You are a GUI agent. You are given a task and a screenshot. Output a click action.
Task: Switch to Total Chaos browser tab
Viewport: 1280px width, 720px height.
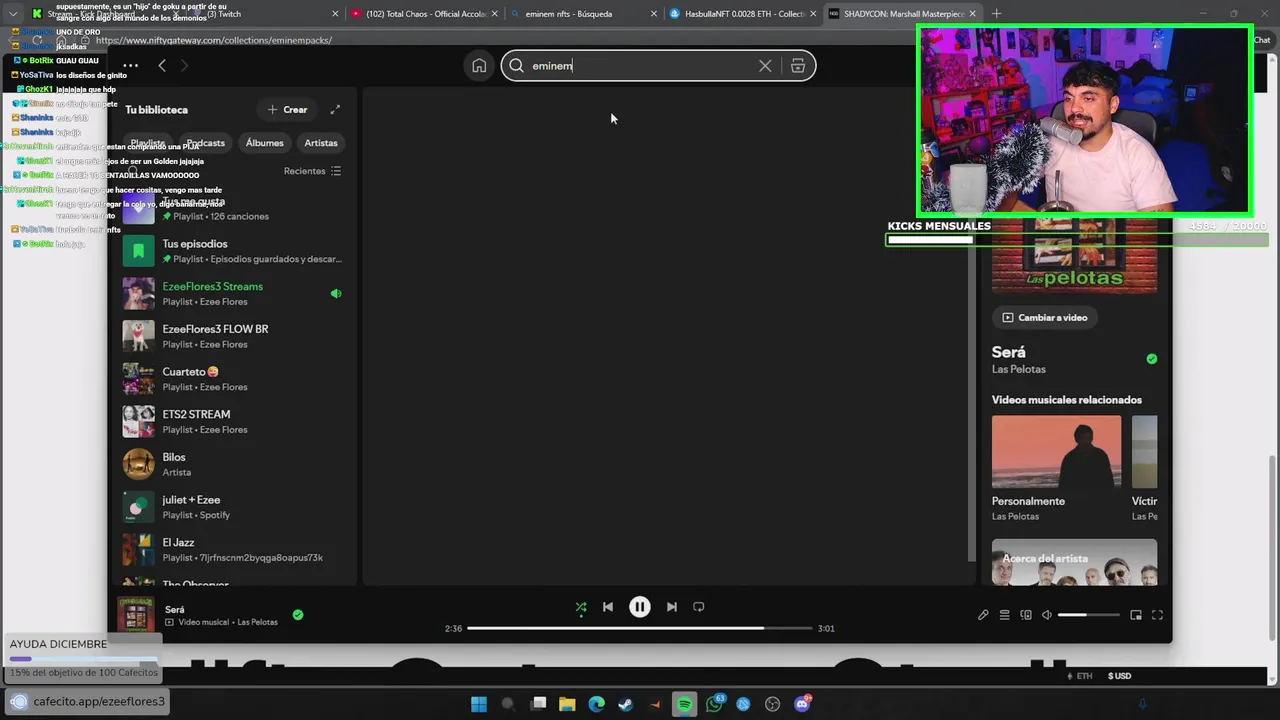[x=425, y=14]
